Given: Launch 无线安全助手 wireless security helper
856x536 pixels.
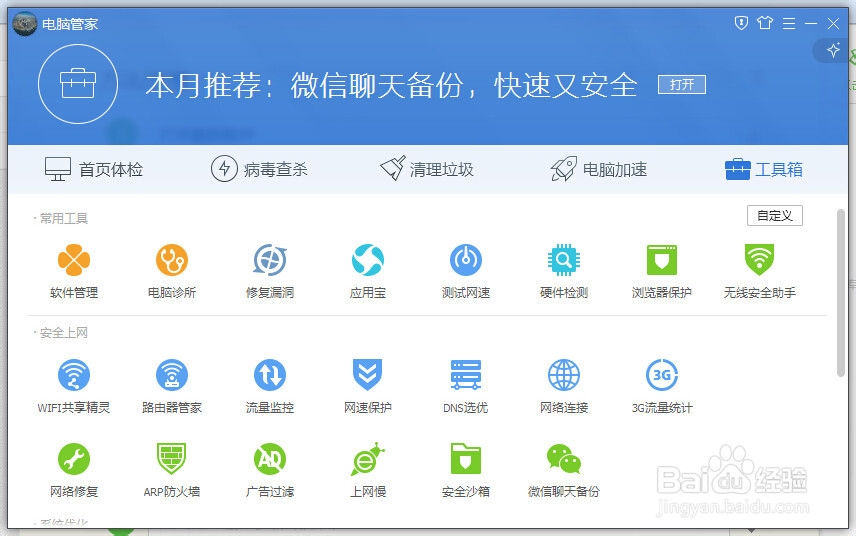Looking at the screenshot, I should click(x=759, y=271).
